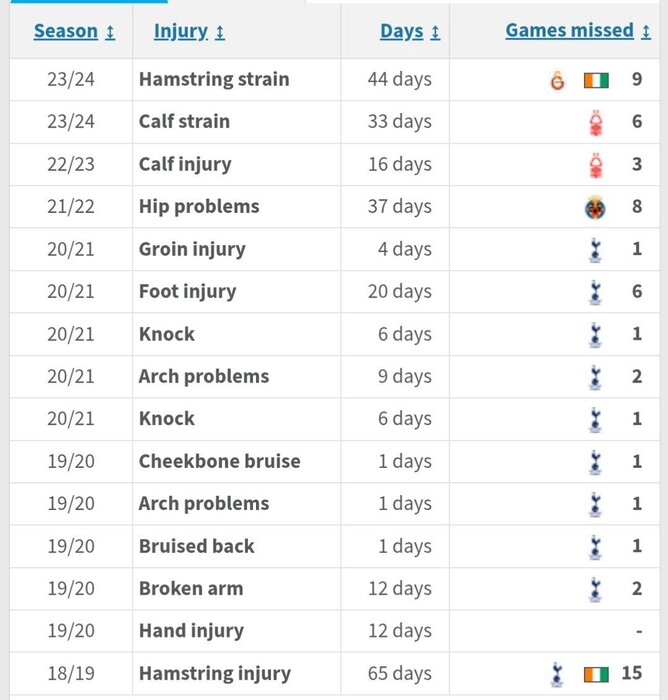Click sort arrow next to Days header
668x700 pixels.
pyautogui.click(x=435, y=32)
